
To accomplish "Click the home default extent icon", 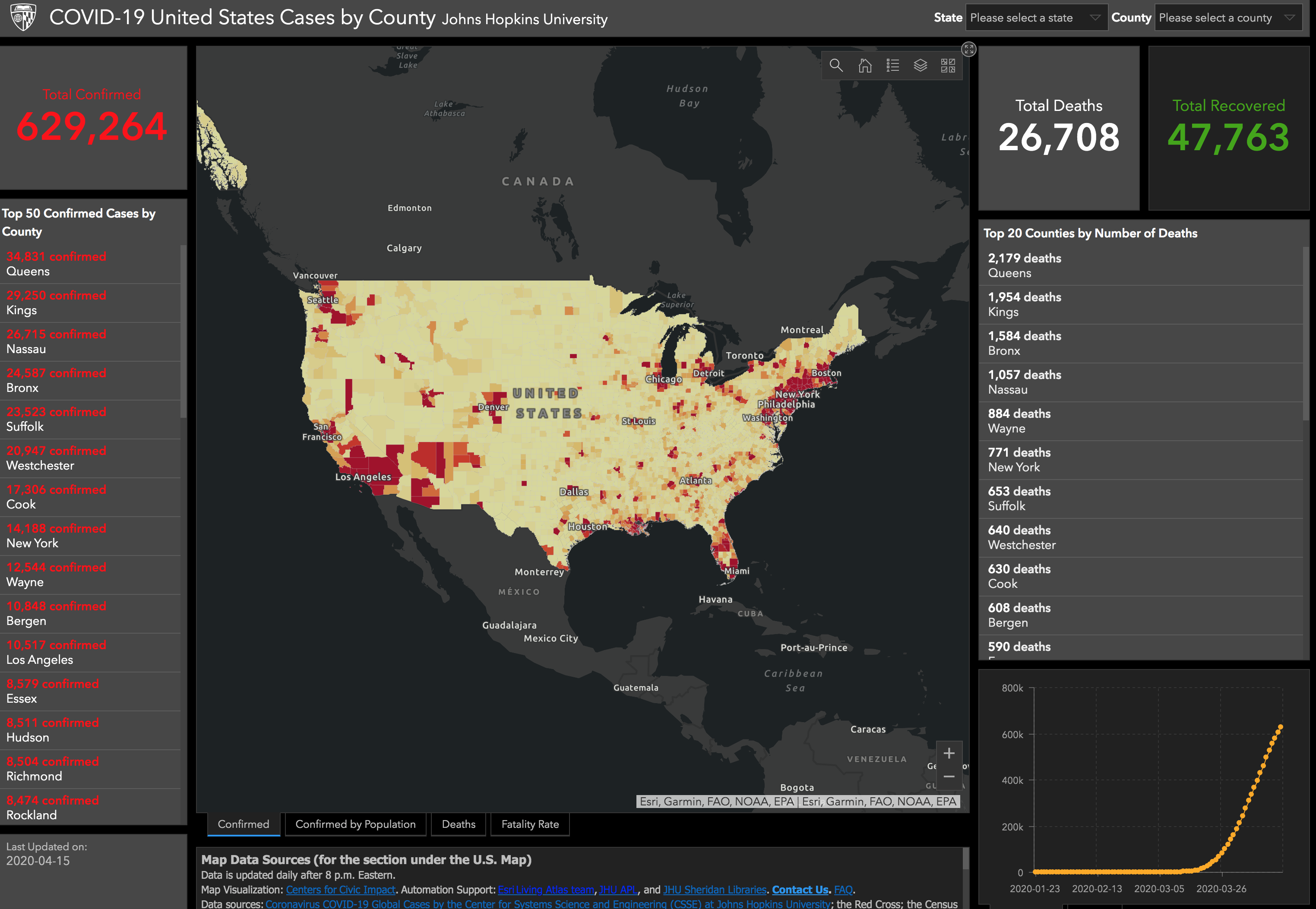I will point(865,66).
